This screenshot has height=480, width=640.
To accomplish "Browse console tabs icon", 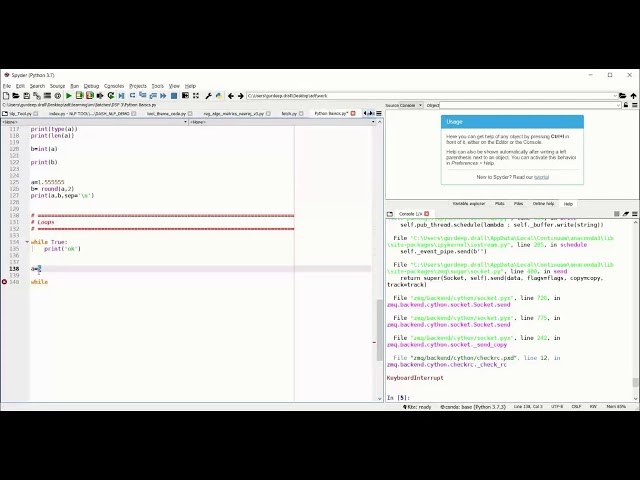I will click(x=390, y=214).
